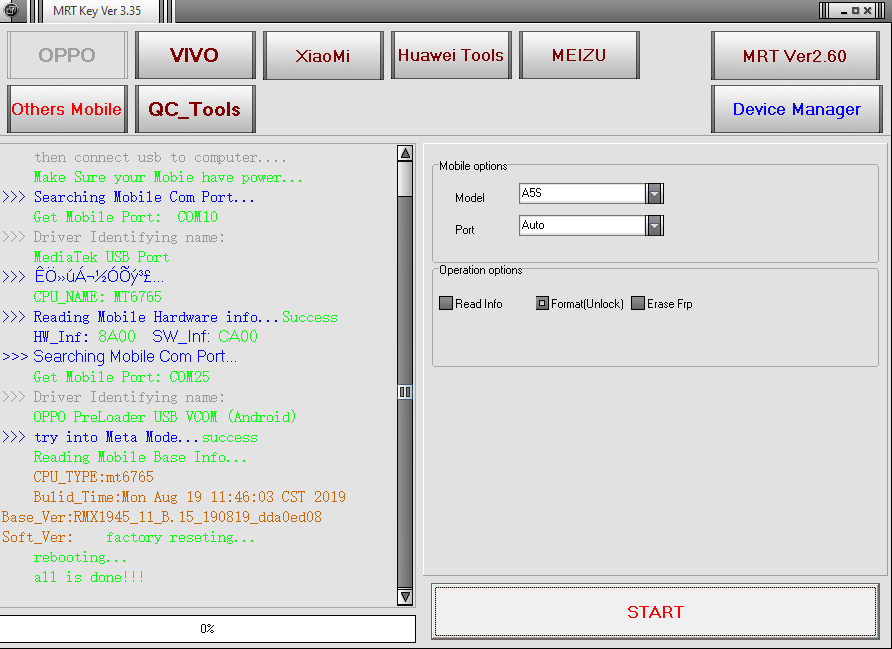Click log line 'try into Meta Mode...success'
The image size is (892, 649).
[145, 437]
